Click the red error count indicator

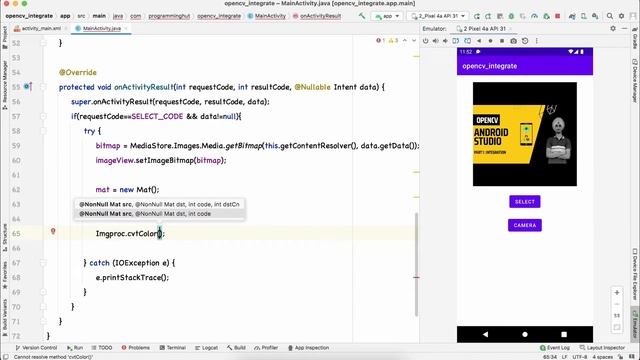(x=380, y=41)
